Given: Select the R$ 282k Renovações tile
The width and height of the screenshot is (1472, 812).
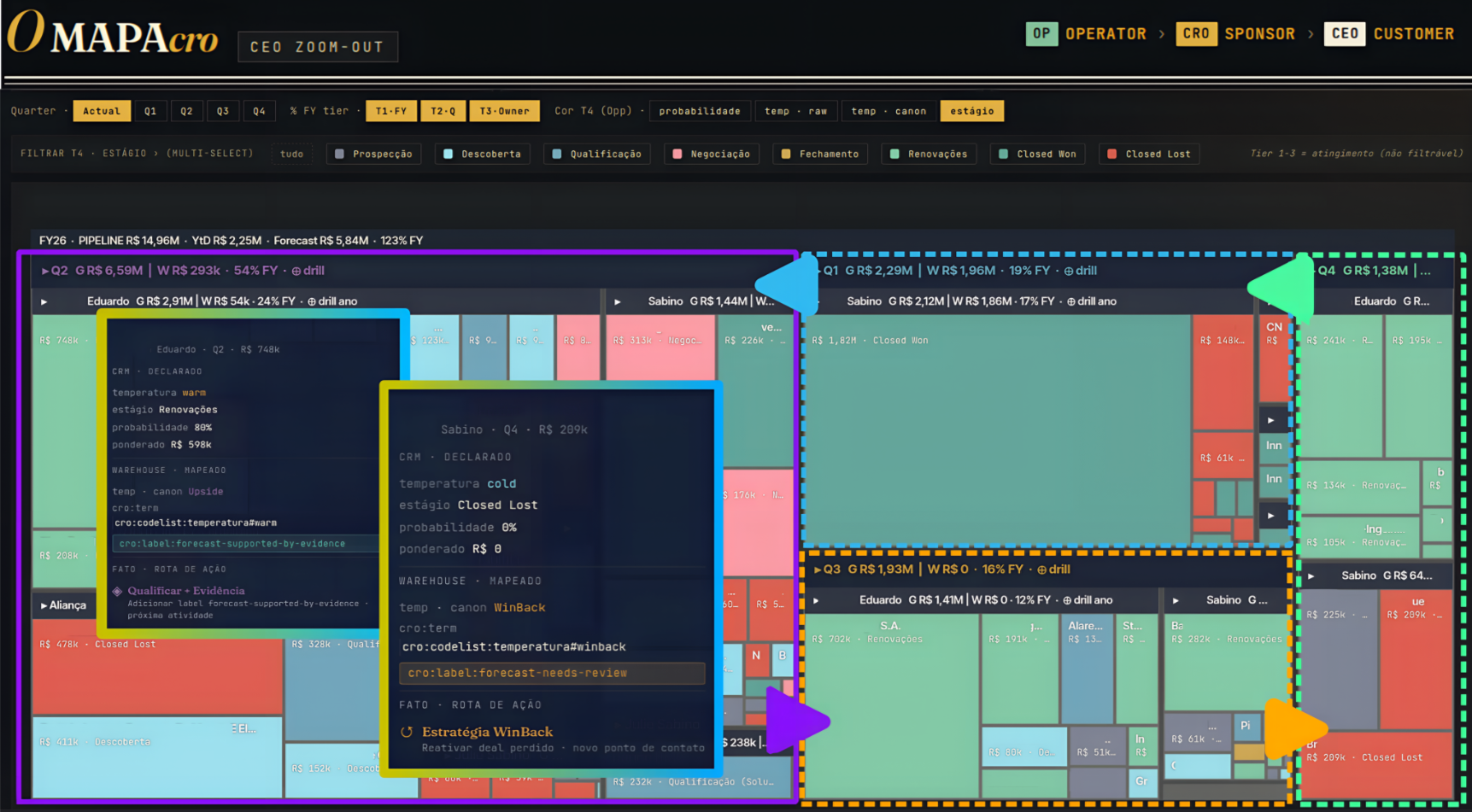Looking at the screenshot, I should tap(1226, 662).
